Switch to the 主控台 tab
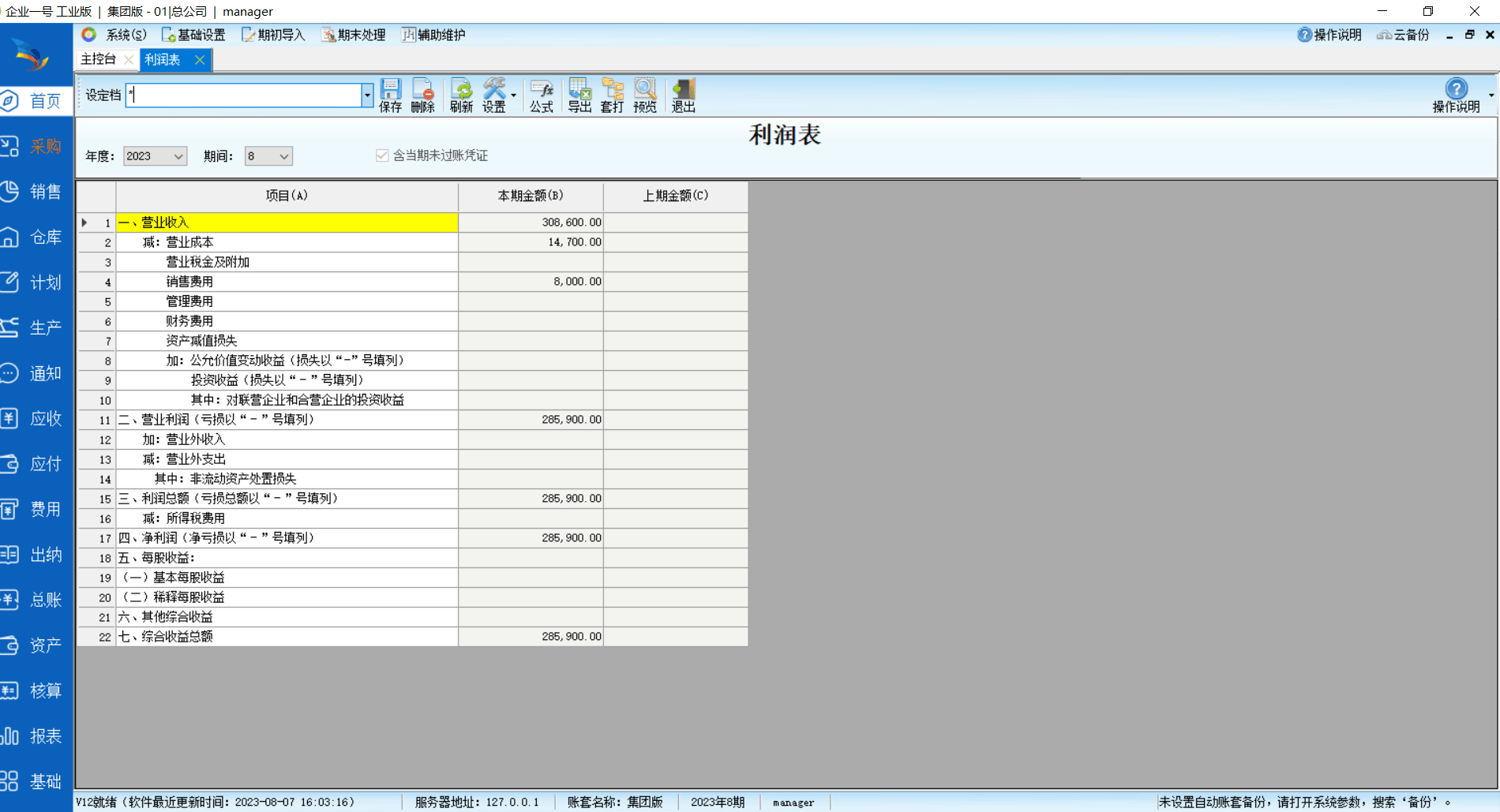This screenshot has height=812, width=1500. pos(99,59)
